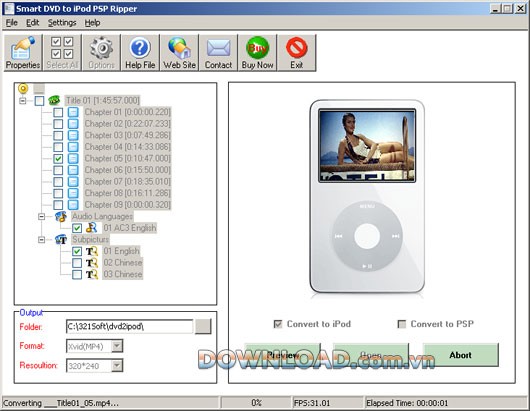Image resolution: width=530 pixels, height=411 pixels.
Task: Click the Subpicture node icon
Action: click(x=61, y=240)
